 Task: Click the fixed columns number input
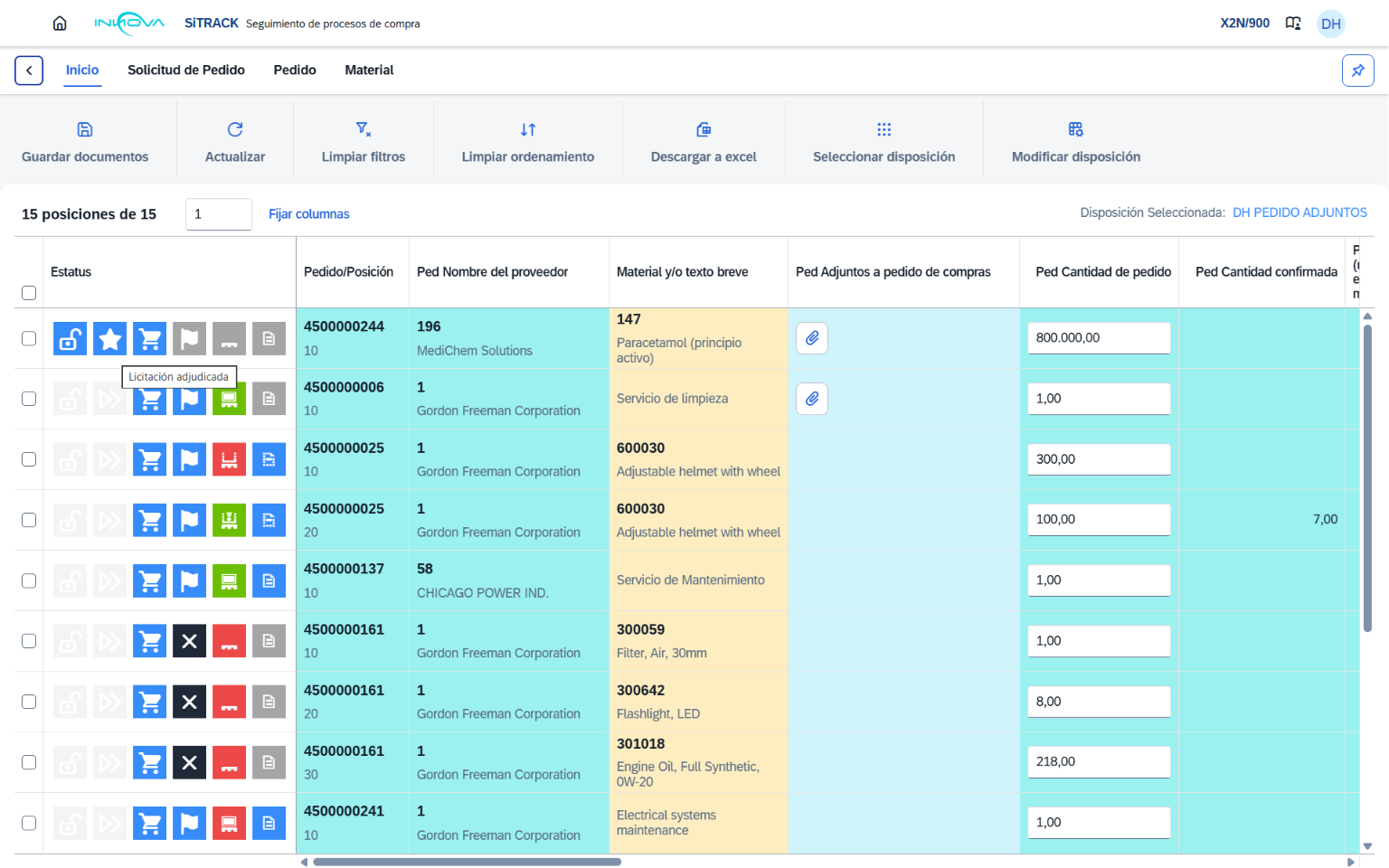click(x=219, y=214)
